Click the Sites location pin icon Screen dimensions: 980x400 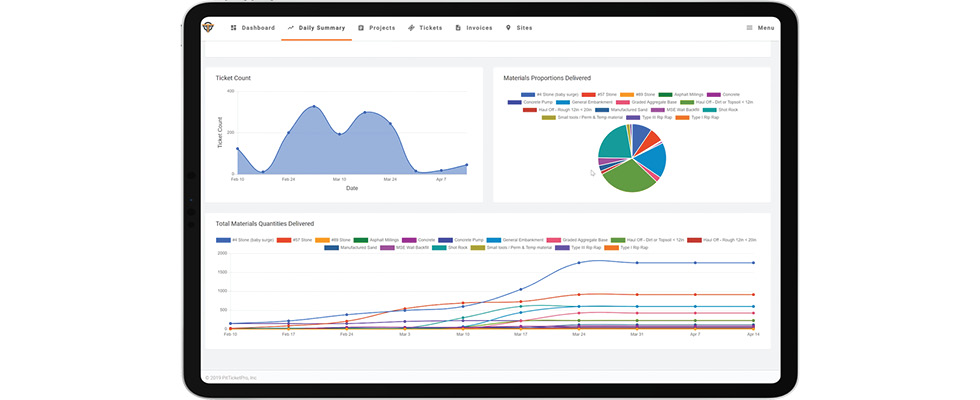508,28
